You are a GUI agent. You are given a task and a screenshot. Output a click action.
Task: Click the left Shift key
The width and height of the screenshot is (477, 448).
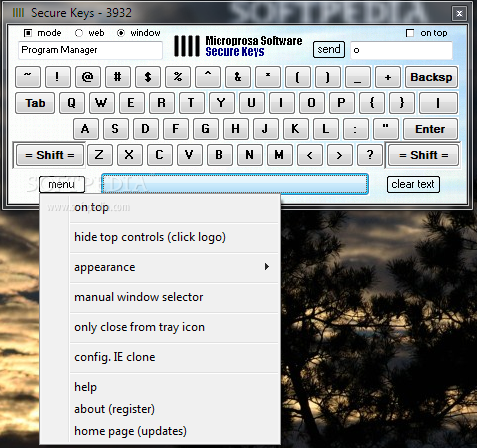point(50,155)
